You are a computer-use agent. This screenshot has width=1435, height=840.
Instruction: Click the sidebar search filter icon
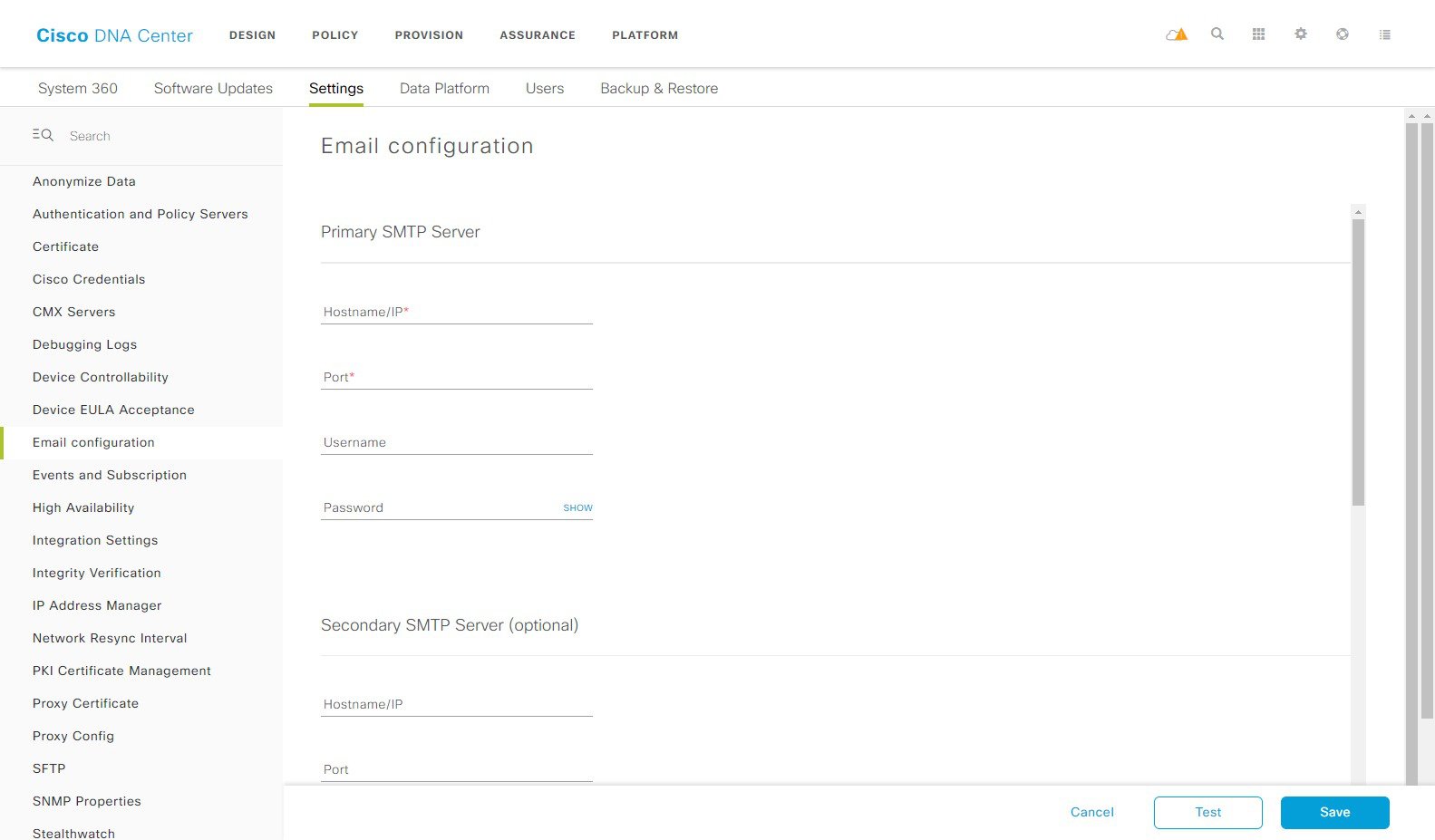(43, 135)
